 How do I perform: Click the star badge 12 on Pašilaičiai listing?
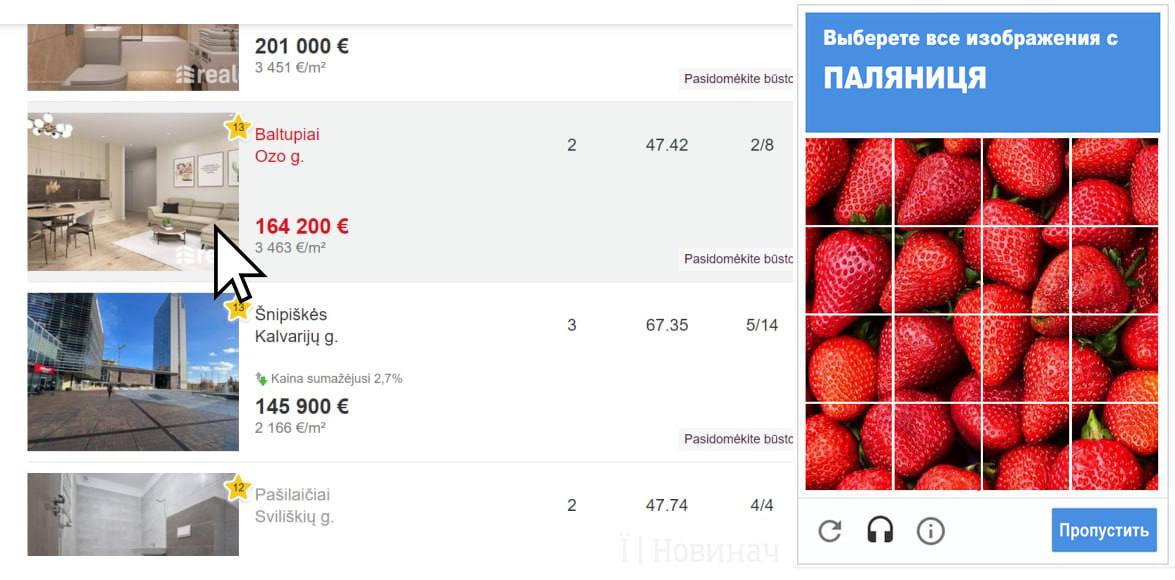point(238,488)
